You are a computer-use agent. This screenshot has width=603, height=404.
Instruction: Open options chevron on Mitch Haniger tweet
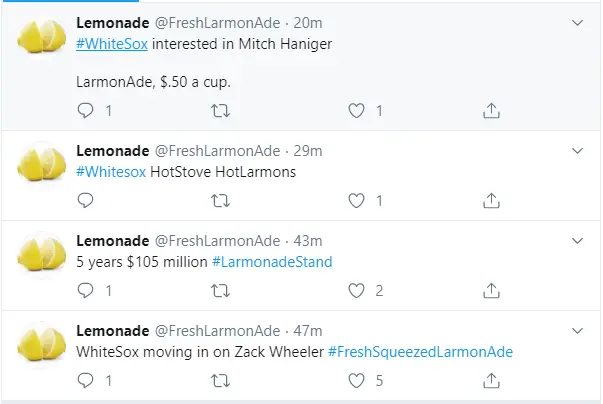[x=577, y=21]
